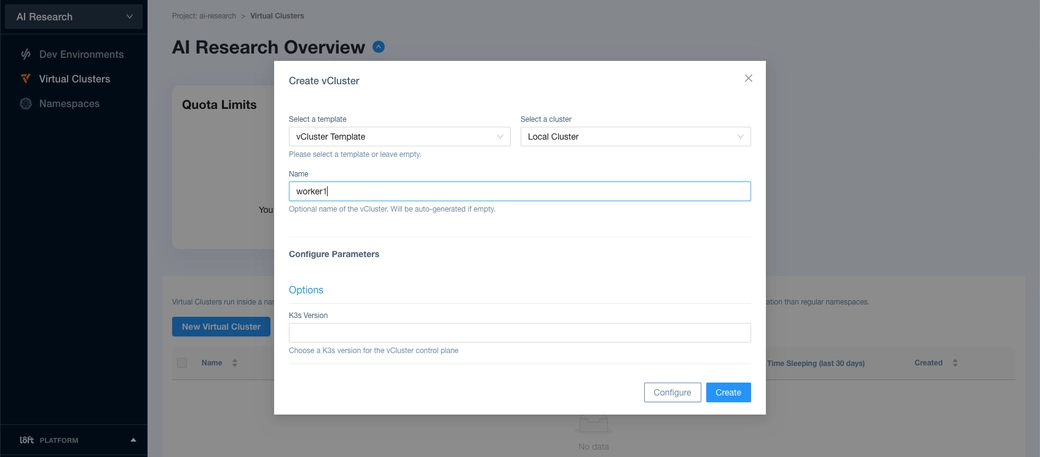Screen dimensions: 1040x457
Task: Click the Create button
Action: coord(728,393)
